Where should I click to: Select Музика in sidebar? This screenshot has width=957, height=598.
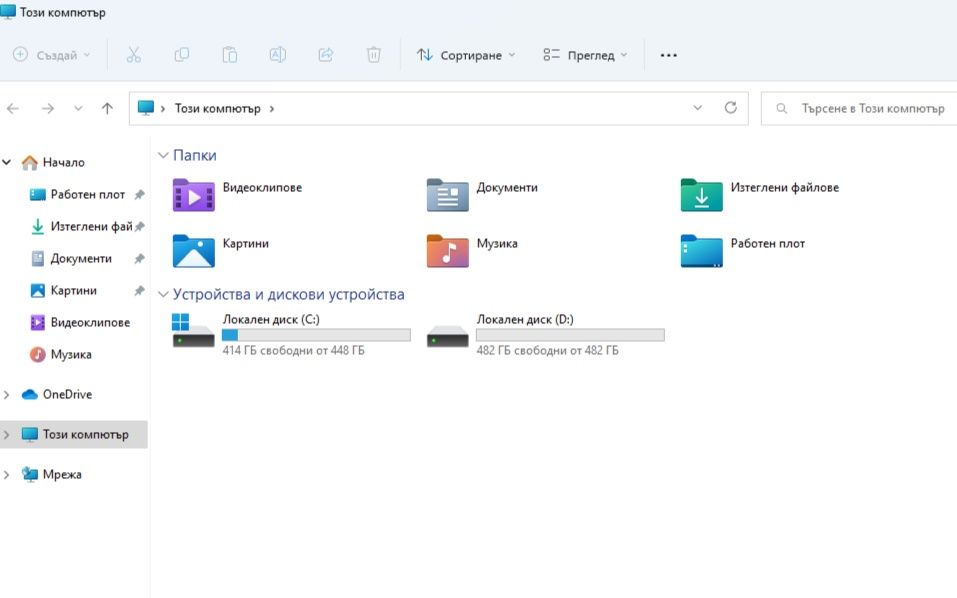click(x=71, y=355)
